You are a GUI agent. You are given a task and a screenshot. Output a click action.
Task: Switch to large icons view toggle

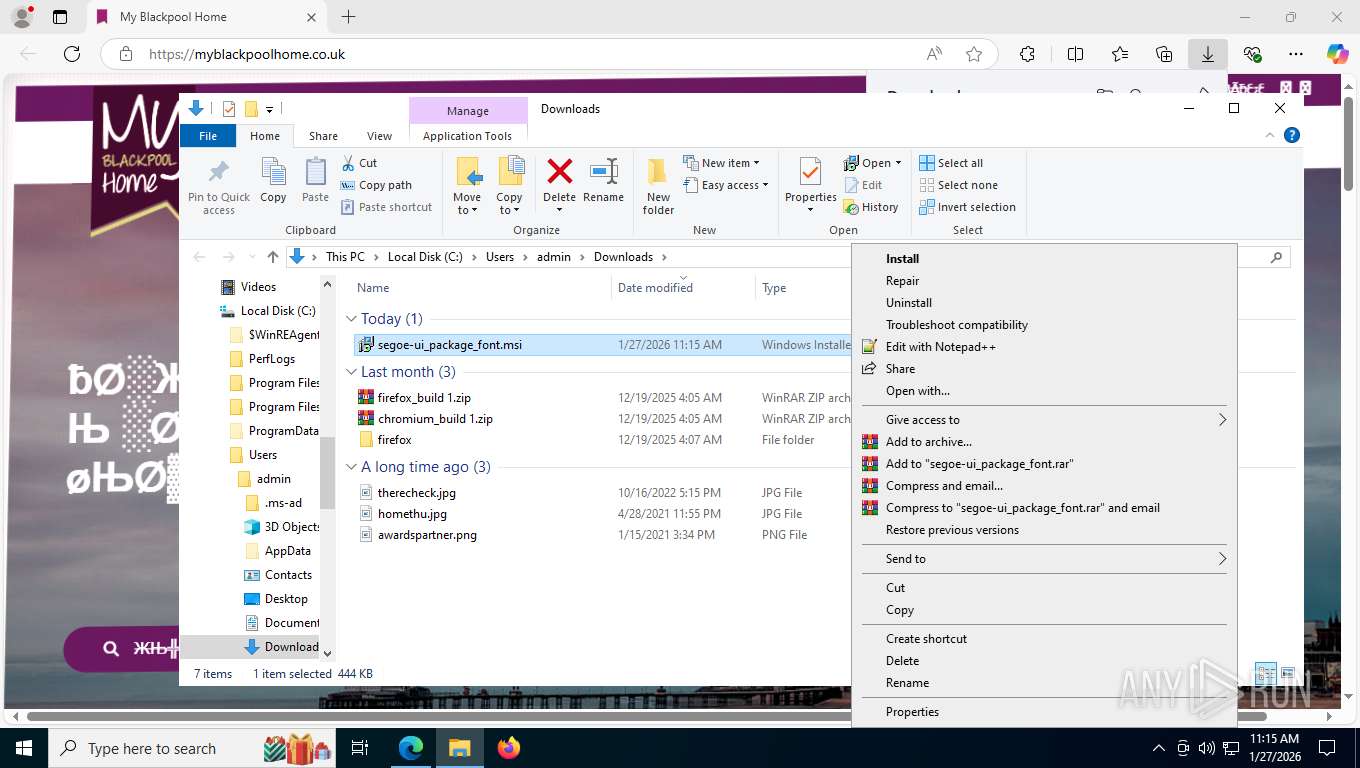[1288, 673]
